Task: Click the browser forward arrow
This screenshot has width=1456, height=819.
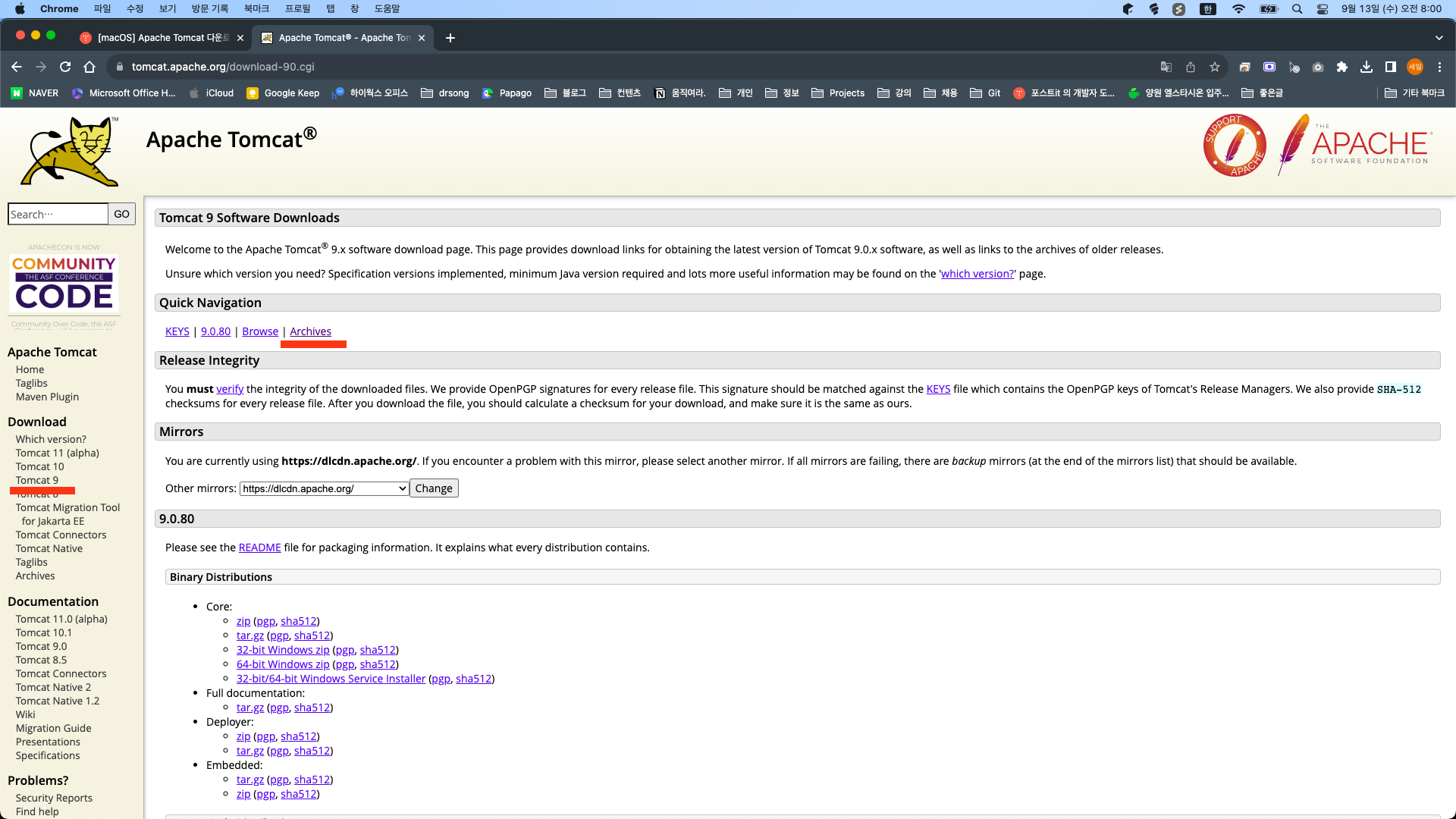Action: pyautogui.click(x=41, y=67)
